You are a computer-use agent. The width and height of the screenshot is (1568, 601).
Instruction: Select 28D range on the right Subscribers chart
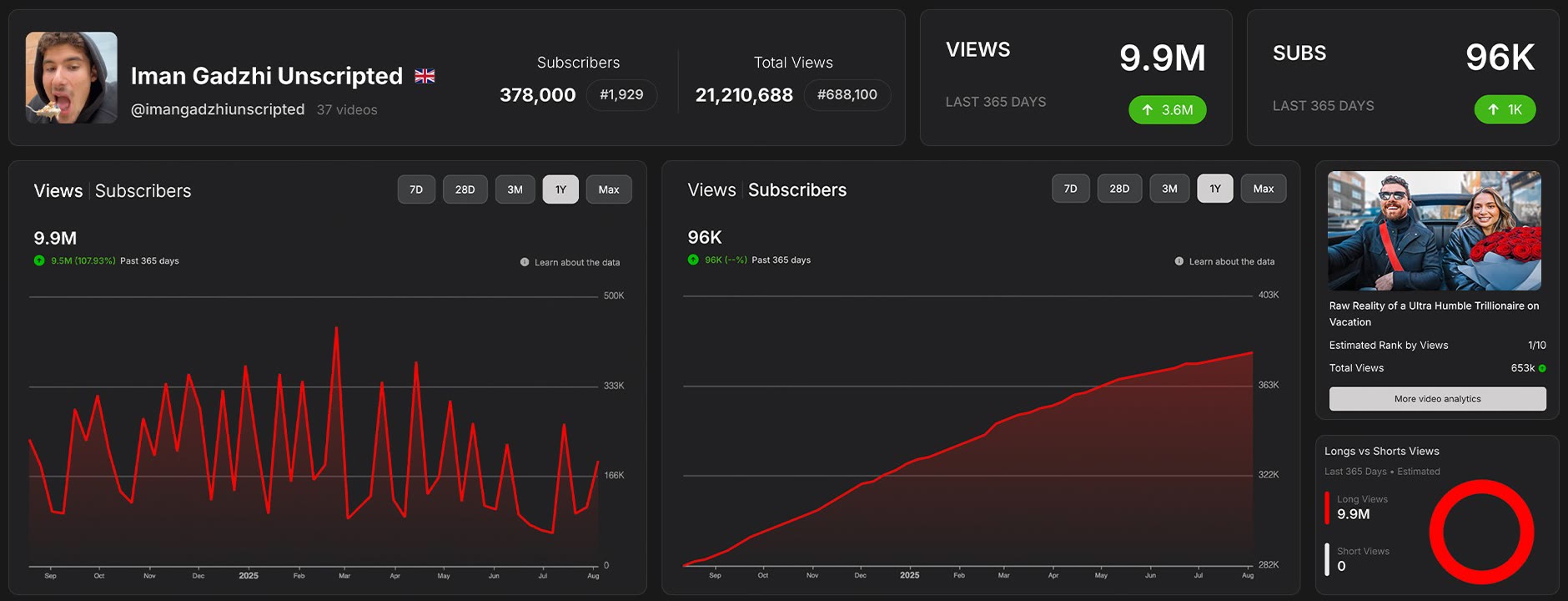coord(1119,189)
